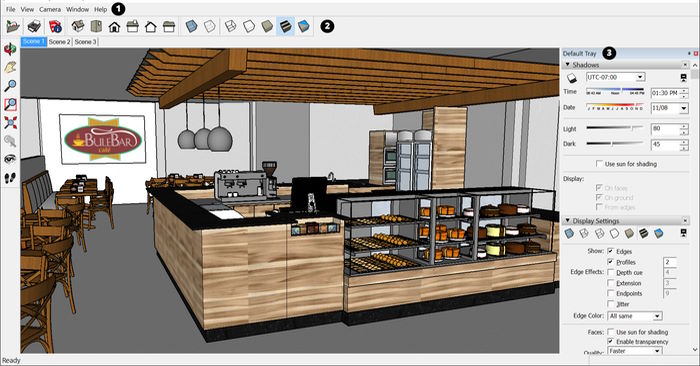The width and height of the screenshot is (700, 366).
Task: Choose Shaded style in the toolbar
Action: click(267, 27)
